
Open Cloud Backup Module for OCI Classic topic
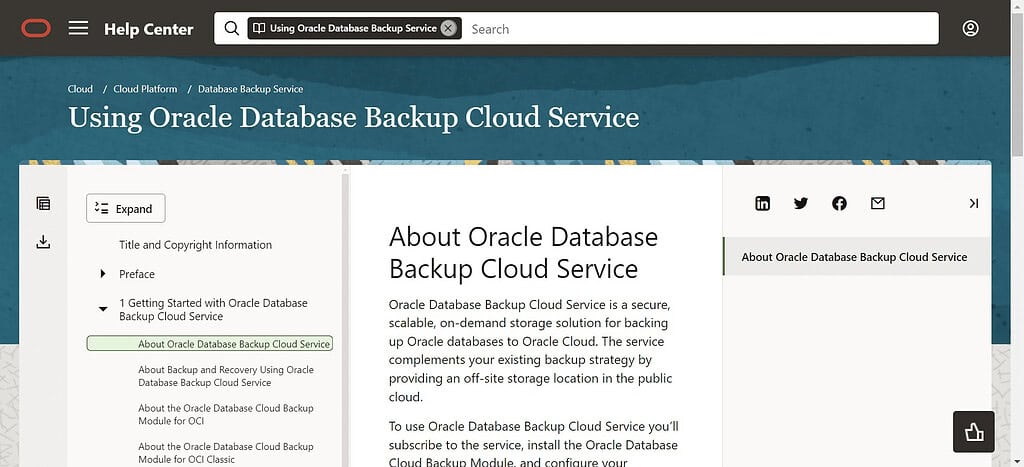[x=226, y=453]
